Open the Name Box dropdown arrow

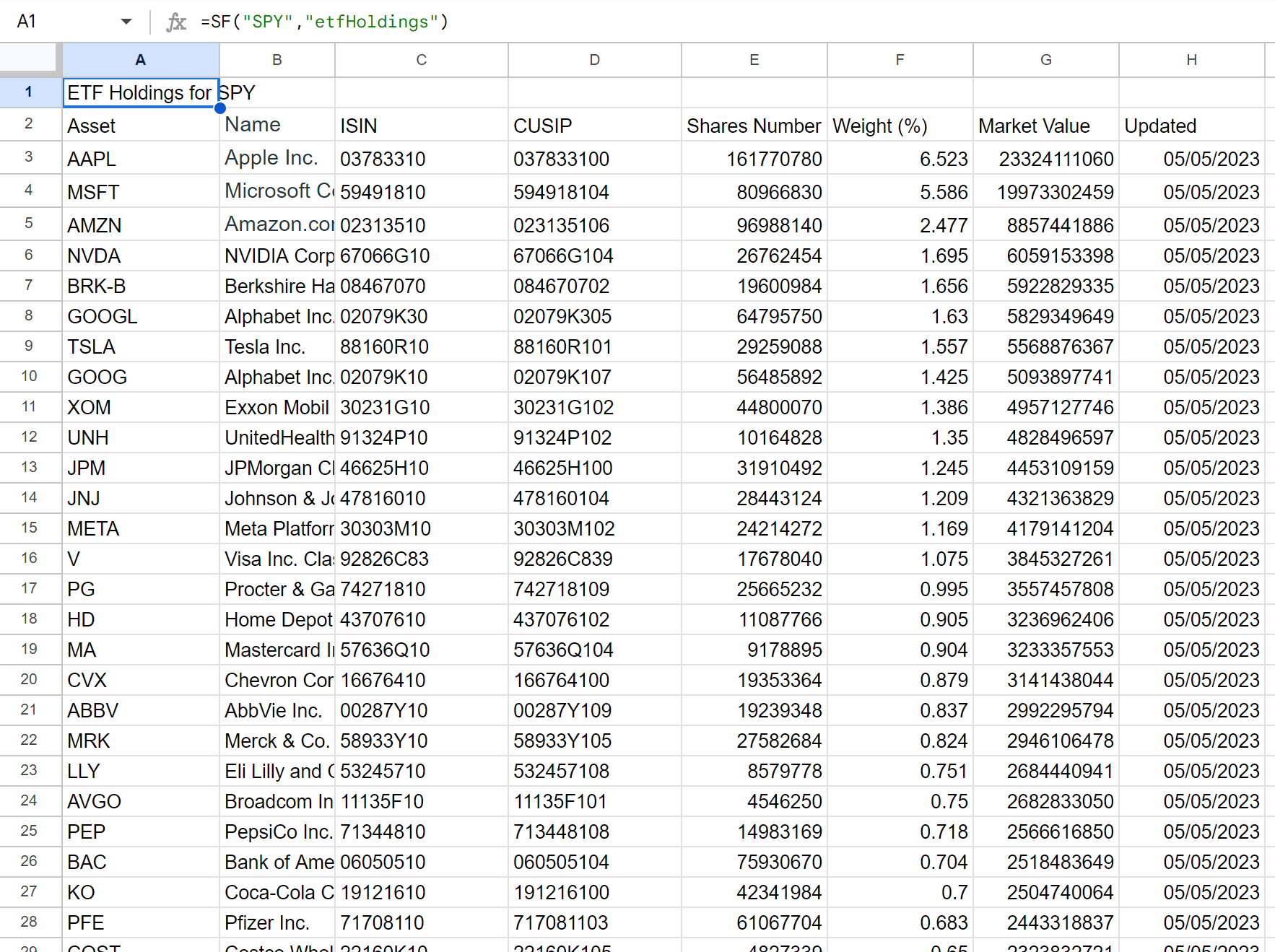[126, 22]
